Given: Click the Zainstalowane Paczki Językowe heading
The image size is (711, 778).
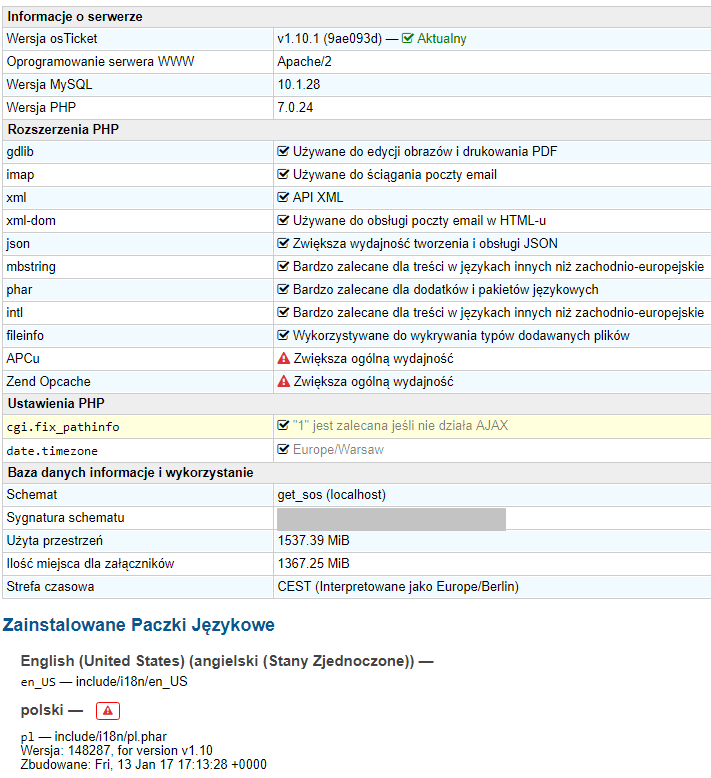Looking at the screenshot, I should (138, 625).
